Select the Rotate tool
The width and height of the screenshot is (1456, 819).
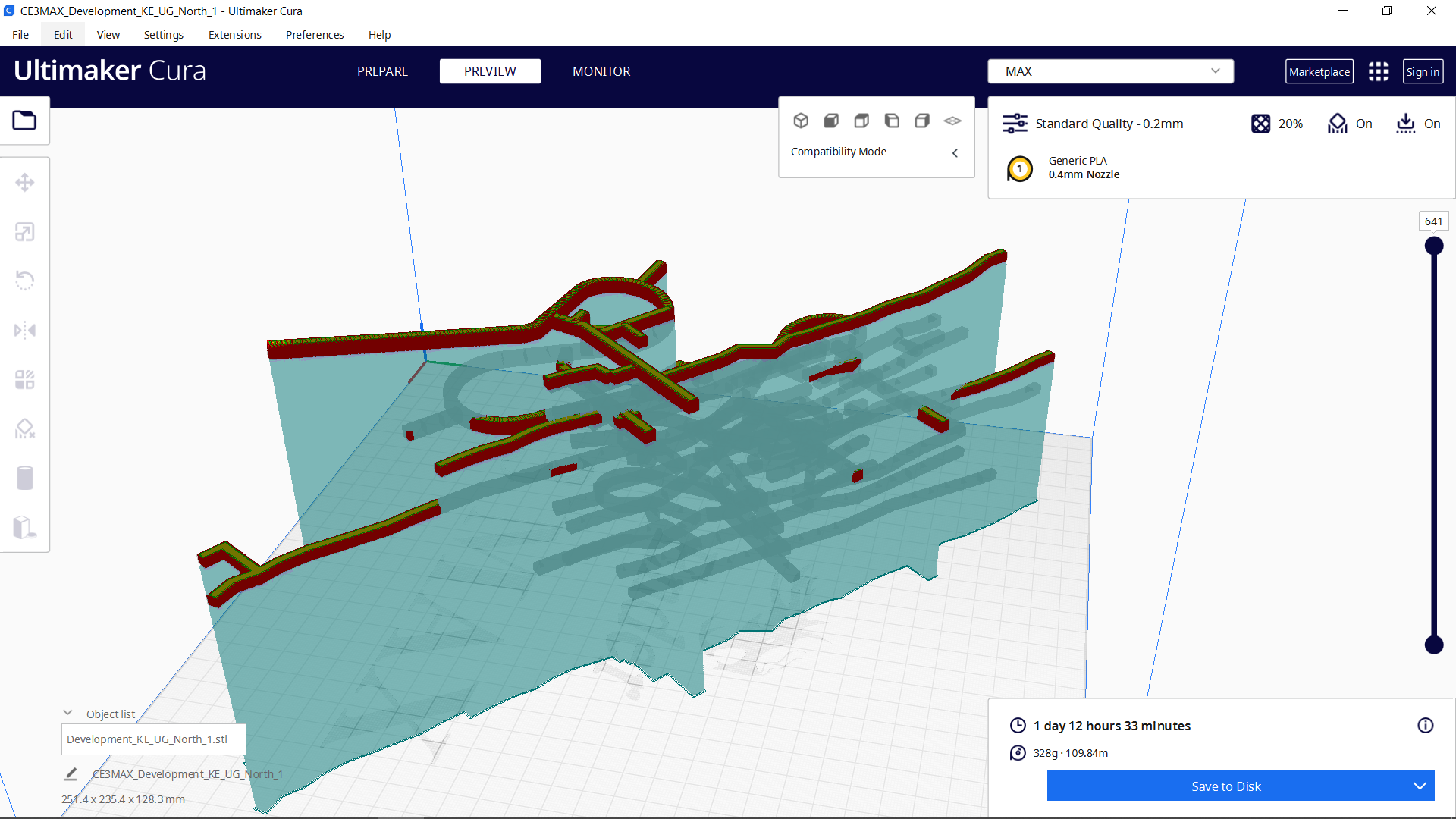click(x=25, y=281)
